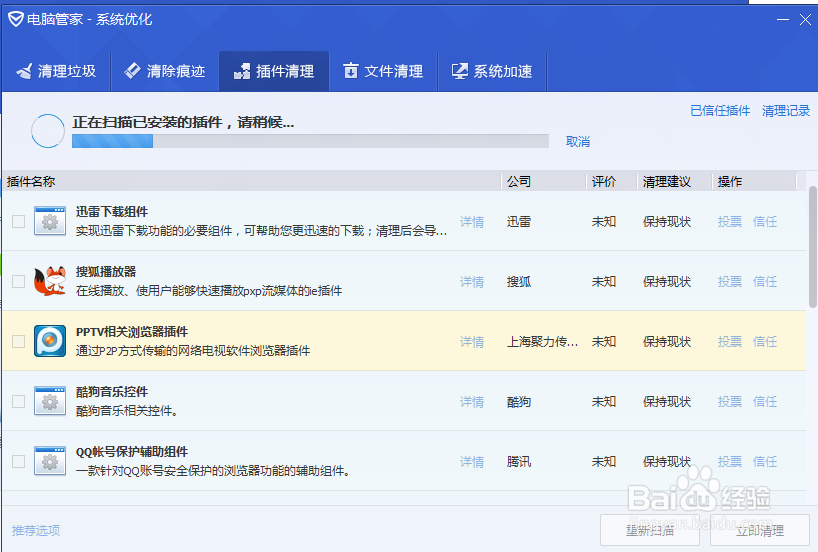Click 投票 for 搜狐播放器
This screenshot has width=818, height=552.
click(x=730, y=282)
